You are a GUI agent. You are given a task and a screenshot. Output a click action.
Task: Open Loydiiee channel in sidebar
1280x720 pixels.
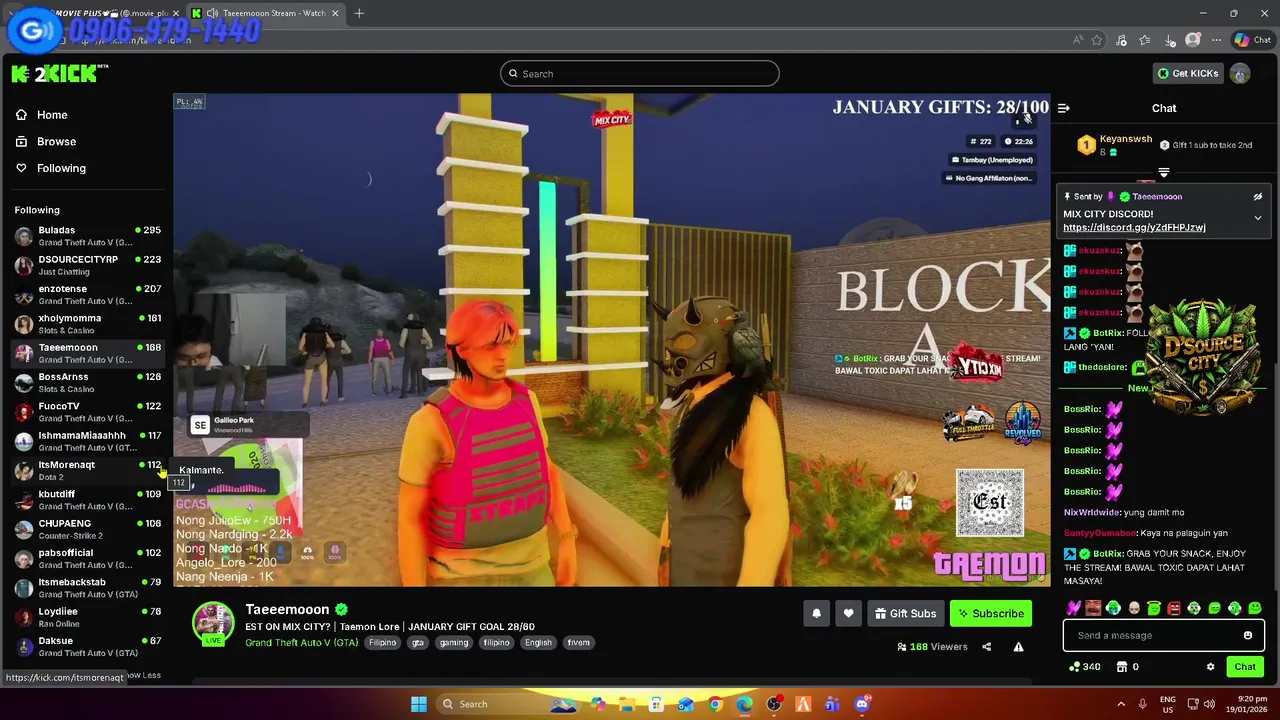pyautogui.click(x=87, y=617)
